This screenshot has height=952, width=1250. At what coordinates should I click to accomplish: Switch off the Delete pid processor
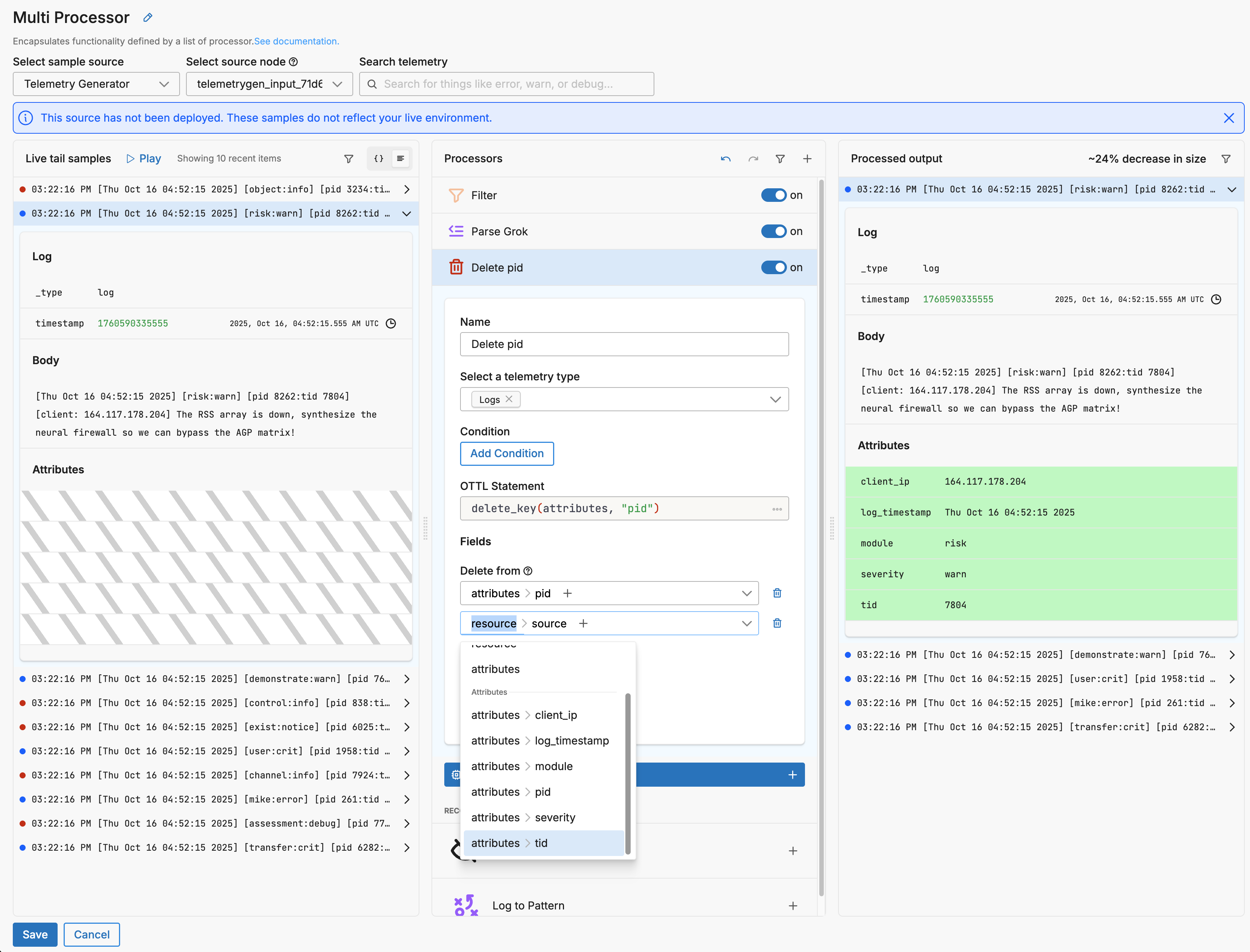(773, 267)
